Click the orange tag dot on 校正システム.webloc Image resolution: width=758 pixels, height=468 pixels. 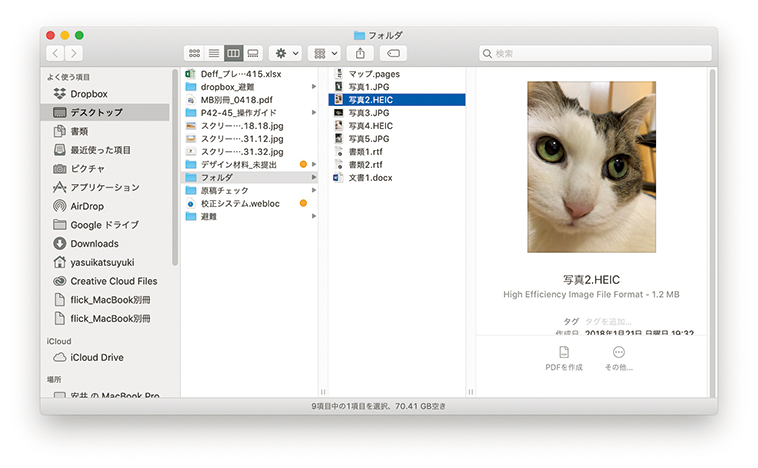coord(303,203)
